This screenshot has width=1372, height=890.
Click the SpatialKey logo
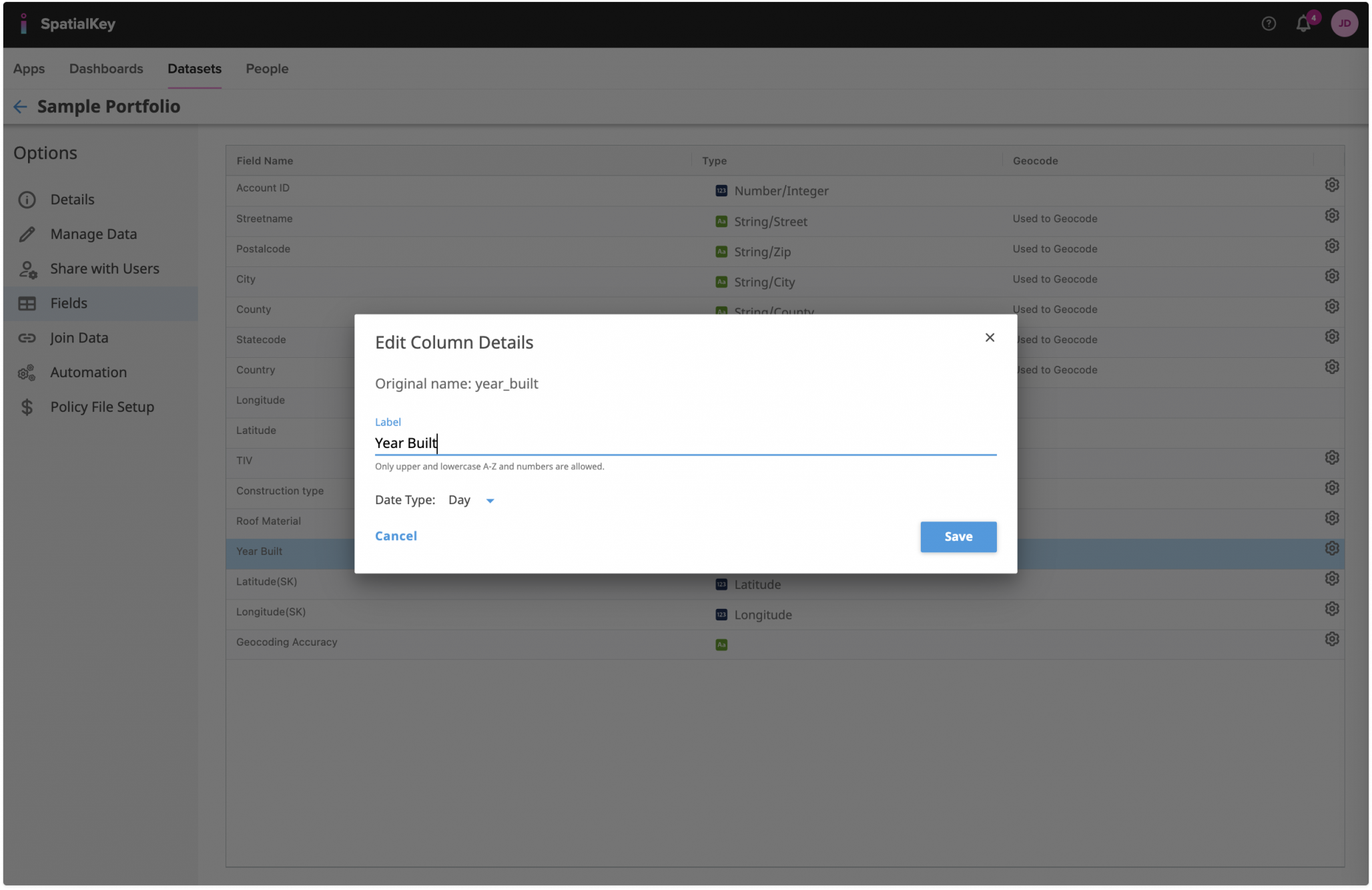coord(67,23)
